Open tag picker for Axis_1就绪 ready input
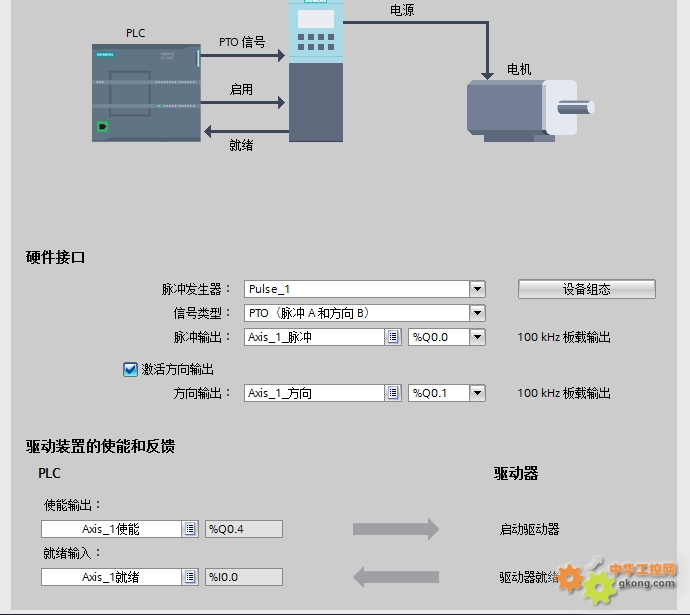Image resolution: width=690 pixels, height=615 pixels. click(190, 577)
